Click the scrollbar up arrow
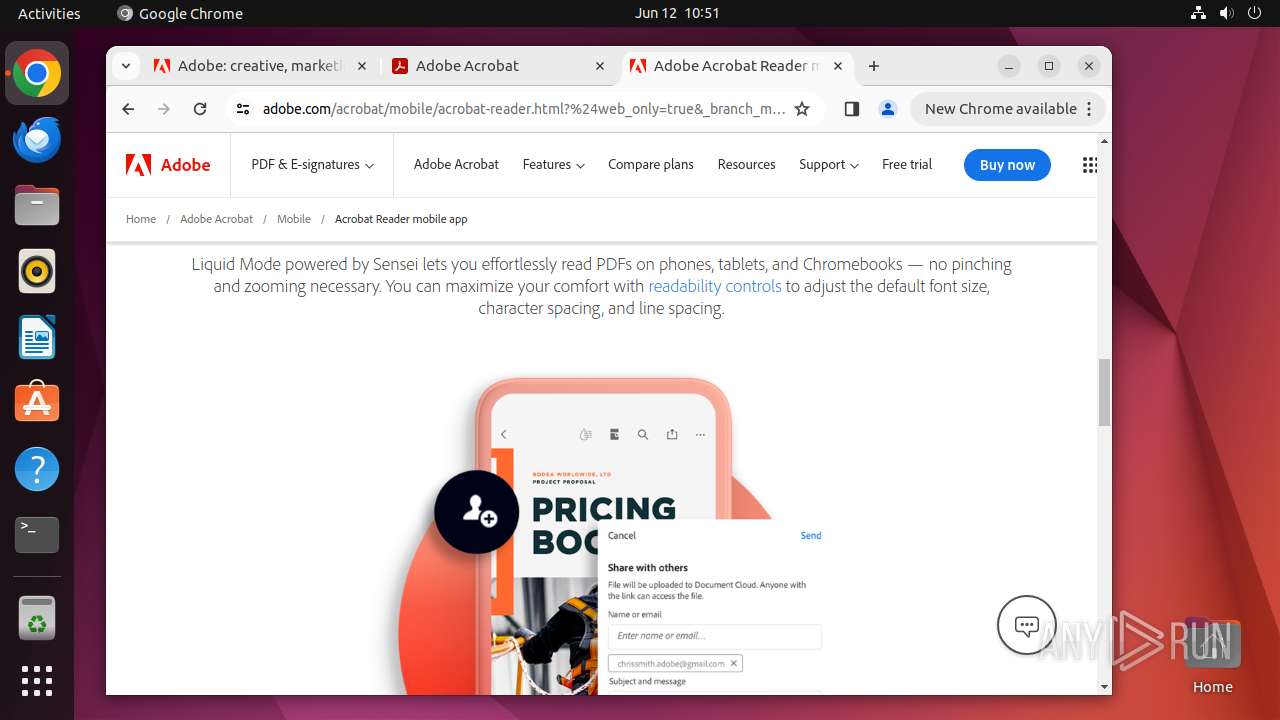Image resolution: width=1280 pixels, height=720 pixels. pyautogui.click(x=1104, y=140)
